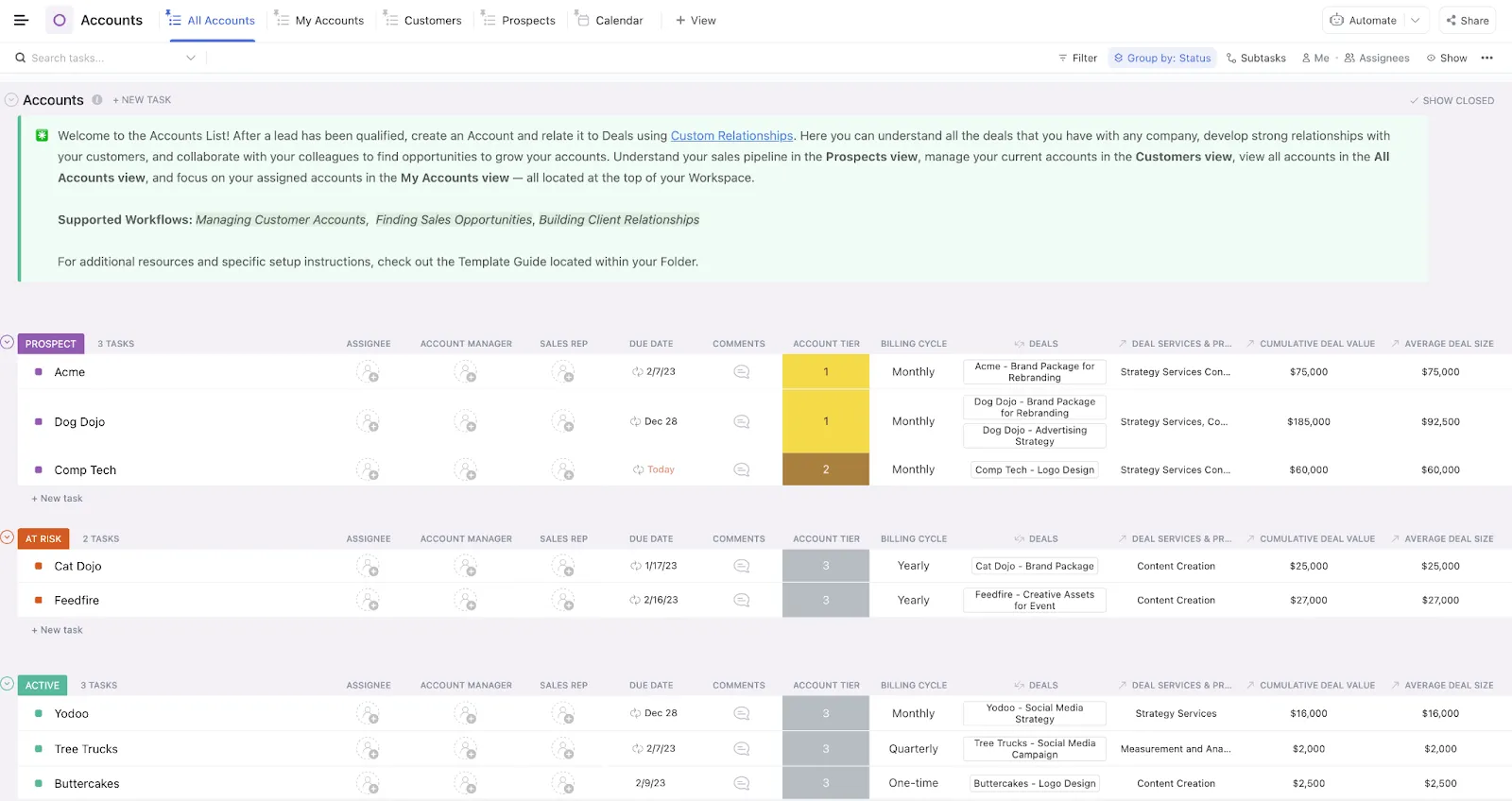This screenshot has height=801, width=1512.
Task: Click the Automate robot icon
Action: (1336, 20)
